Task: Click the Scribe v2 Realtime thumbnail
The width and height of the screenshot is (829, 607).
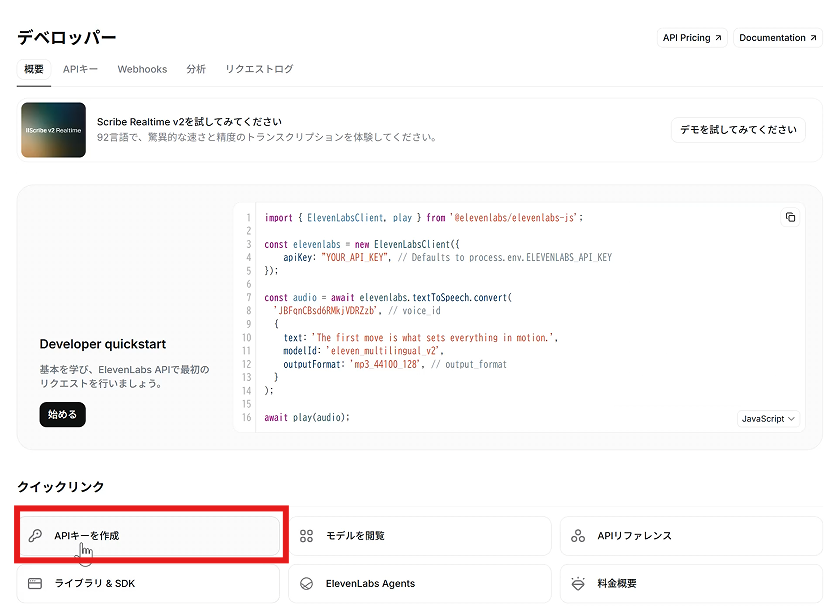Action: pos(53,130)
